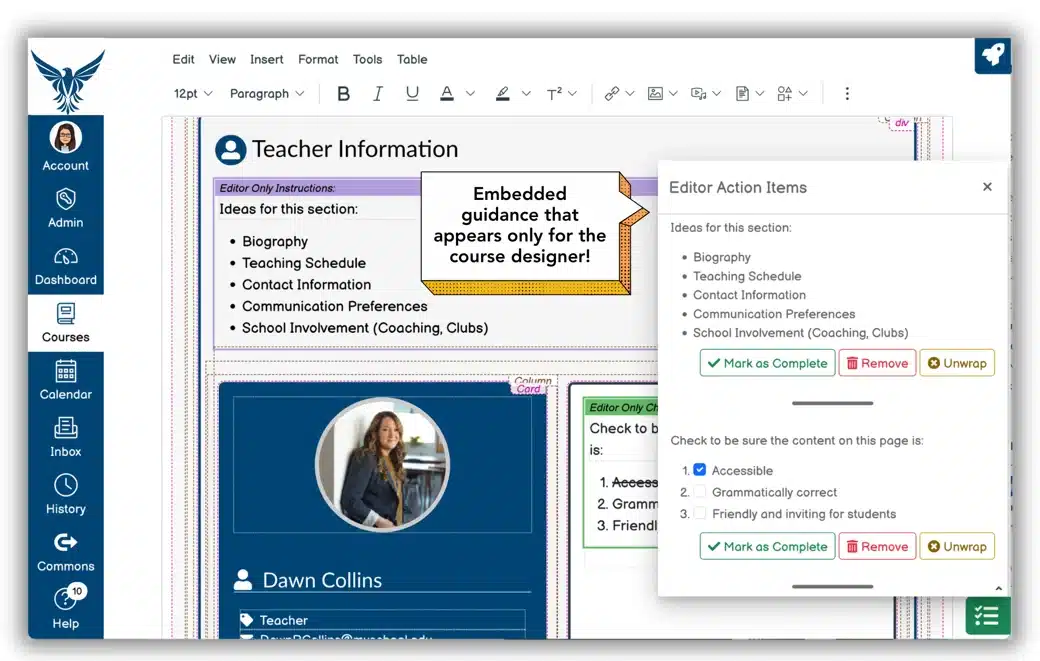This screenshot has height=661, width=1040.
Task: Click the media embed toolbar icon
Action: 698,92
